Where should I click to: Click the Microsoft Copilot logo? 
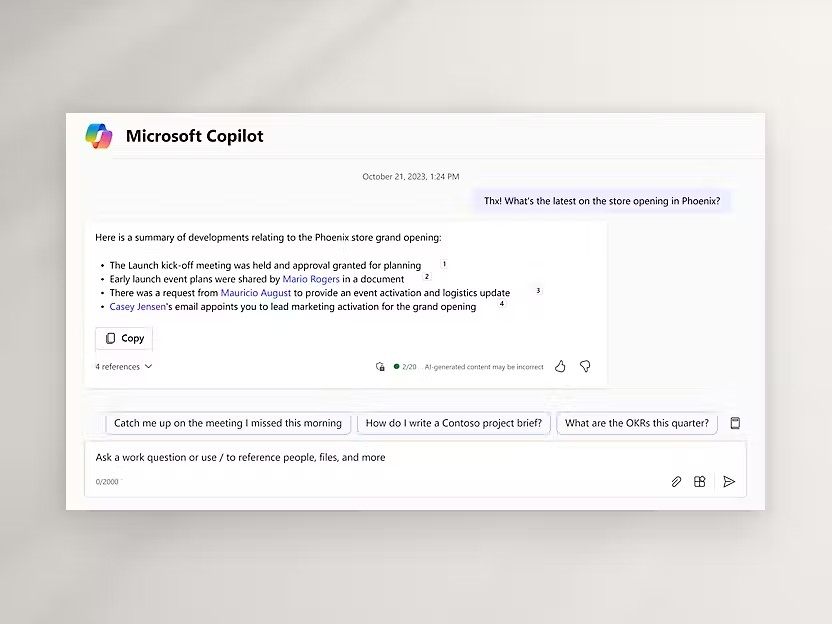(98, 135)
